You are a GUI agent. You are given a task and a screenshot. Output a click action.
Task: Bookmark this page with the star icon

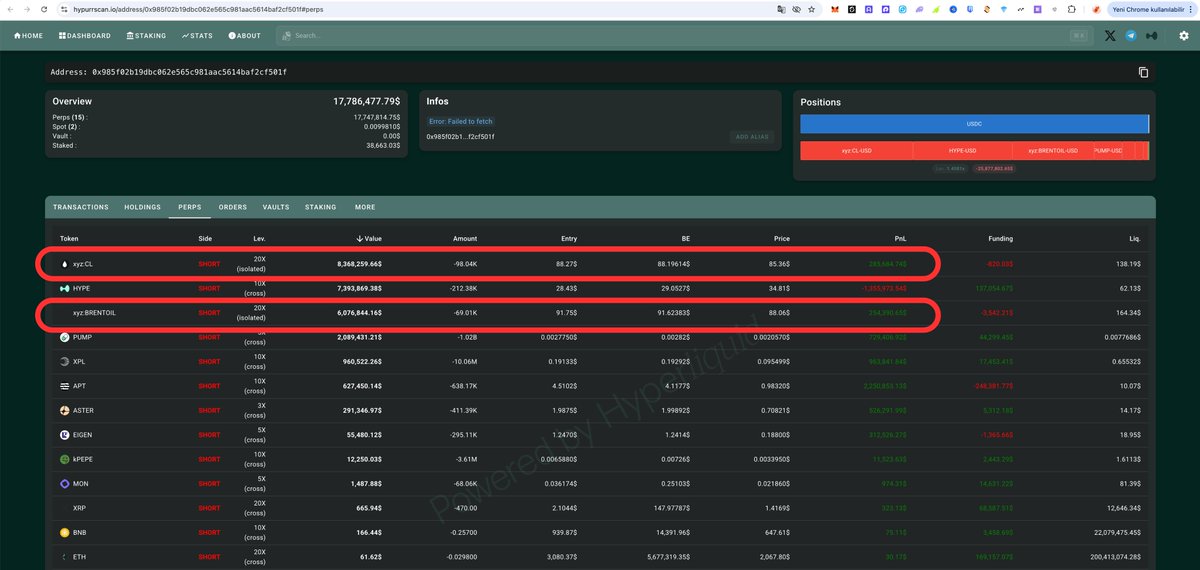pyautogui.click(x=810, y=8)
